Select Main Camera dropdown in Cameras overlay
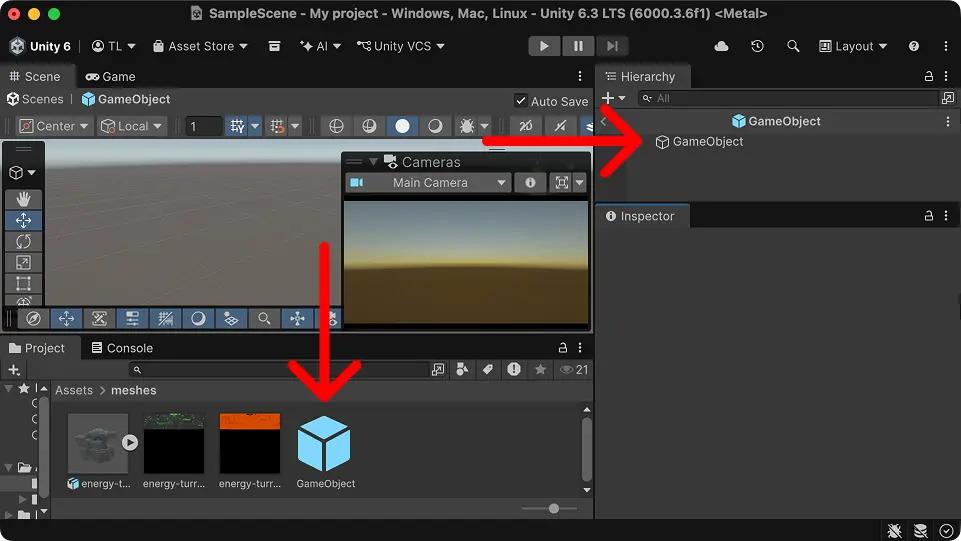Viewport: 961px width, 541px height. [x=428, y=183]
